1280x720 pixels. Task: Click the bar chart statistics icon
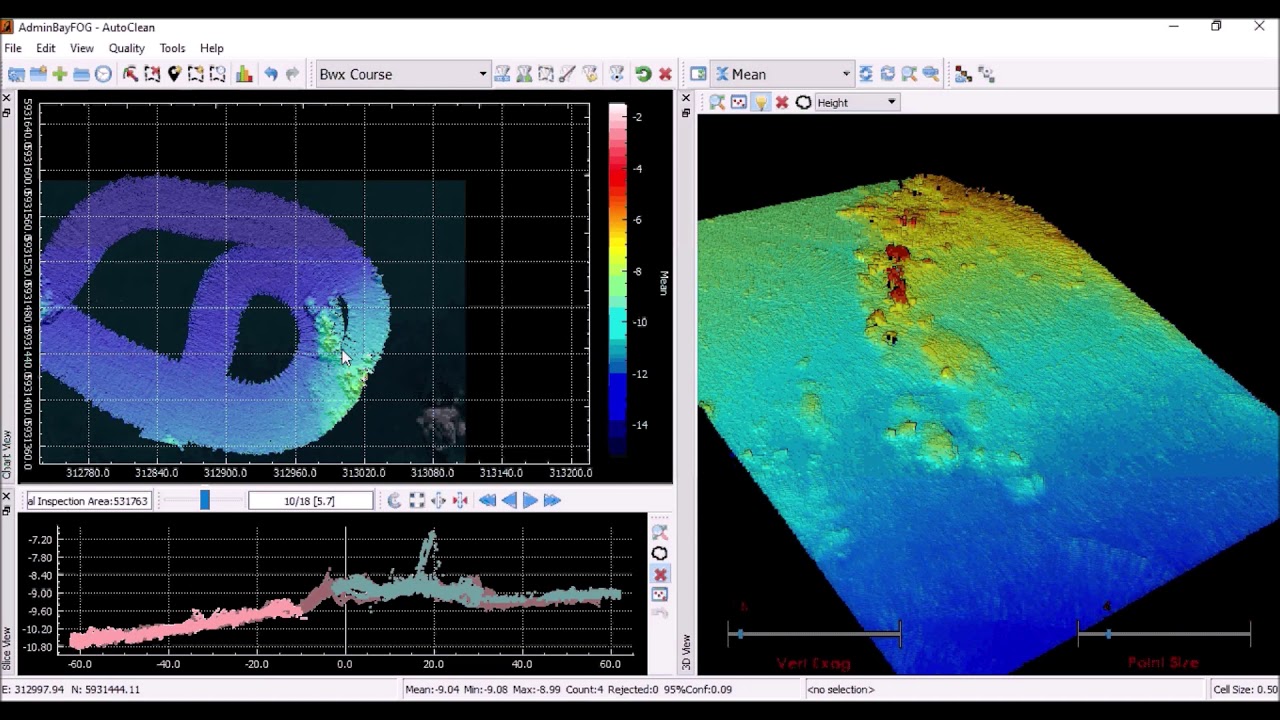point(244,74)
